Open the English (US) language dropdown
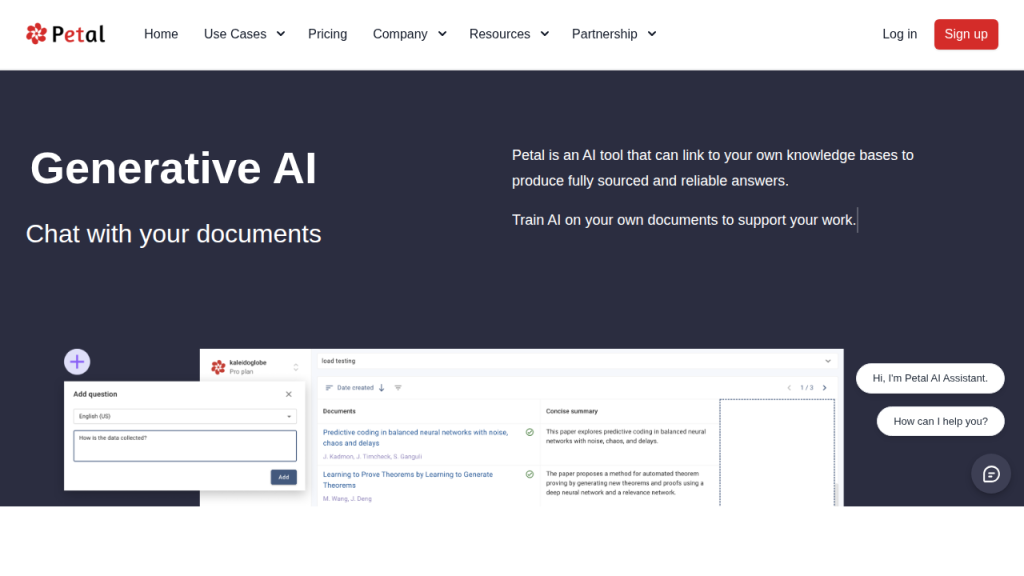This screenshot has width=1024, height=576. (185, 416)
